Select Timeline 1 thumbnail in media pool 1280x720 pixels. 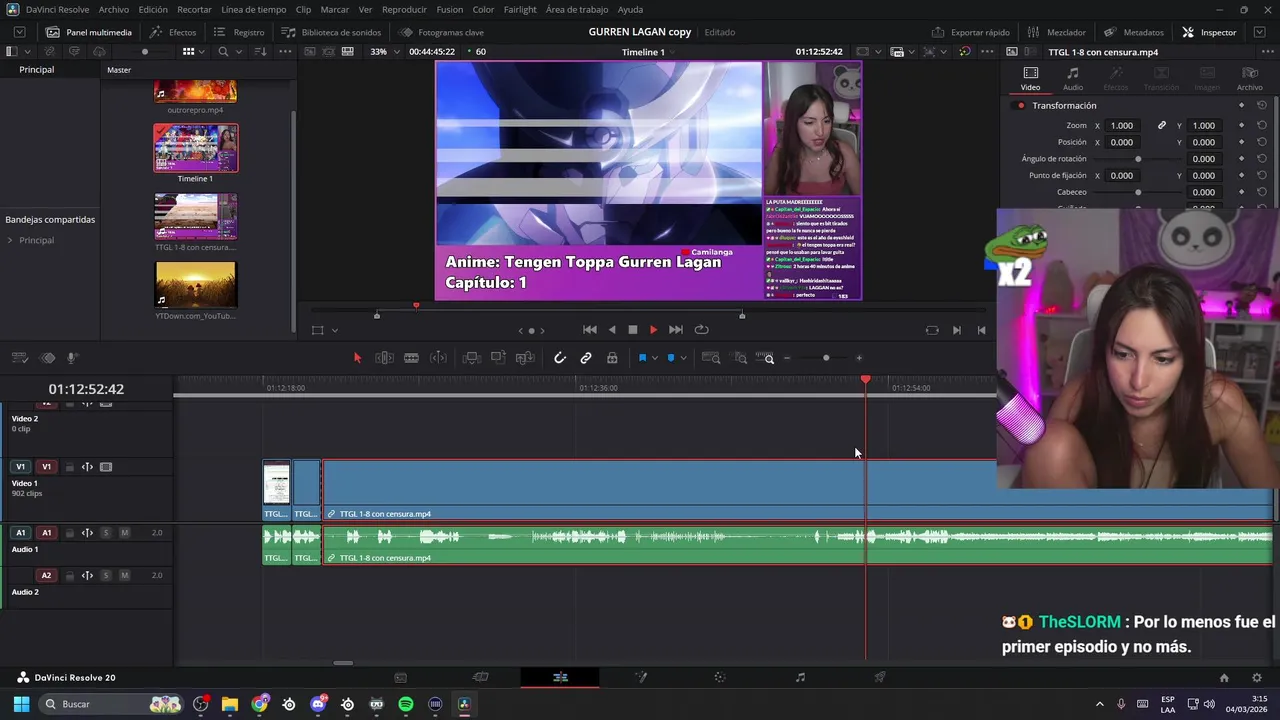click(x=196, y=148)
